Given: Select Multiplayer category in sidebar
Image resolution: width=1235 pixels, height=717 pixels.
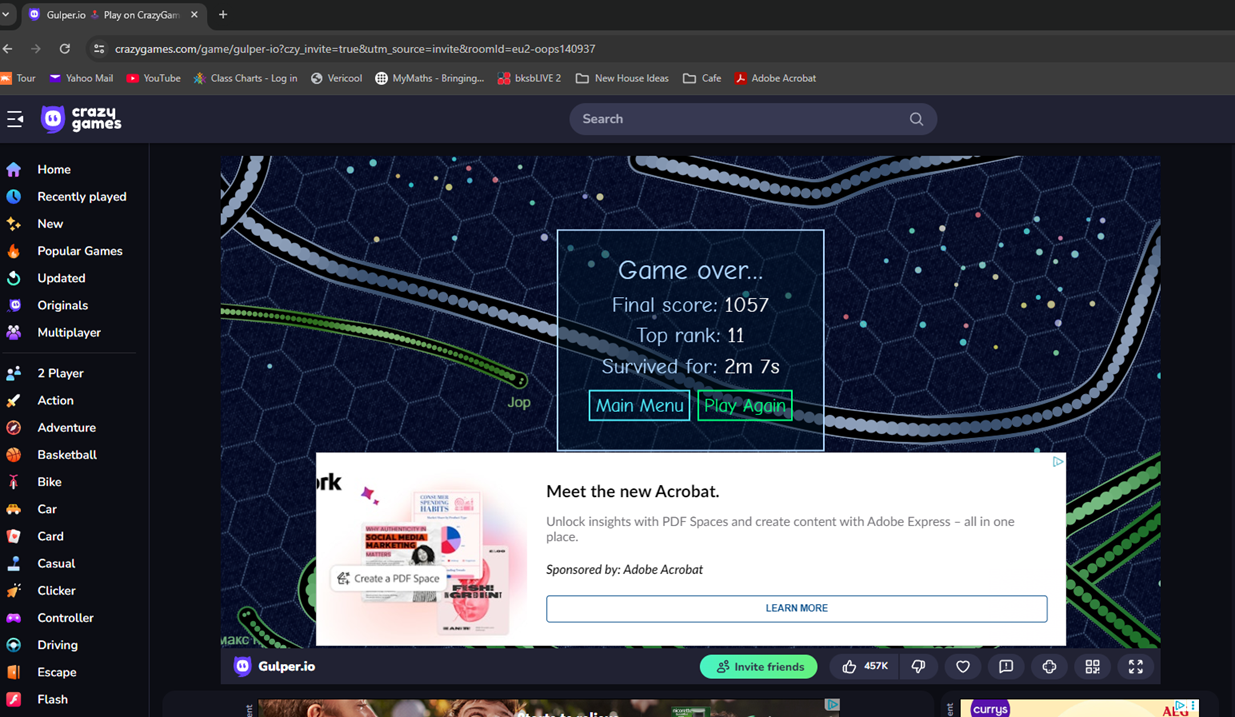Looking at the screenshot, I should point(69,333).
